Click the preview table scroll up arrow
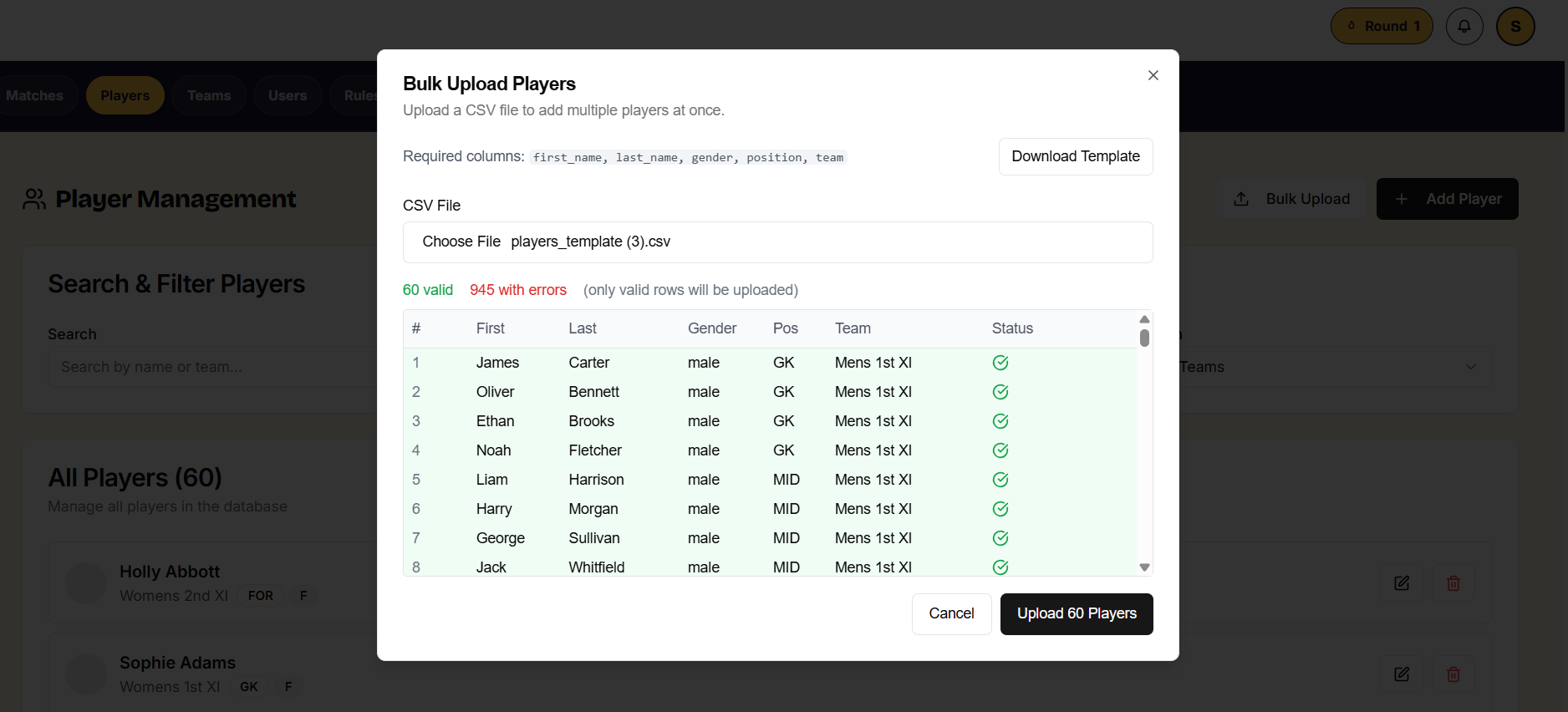The image size is (1568, 712). coord(1144,319)
